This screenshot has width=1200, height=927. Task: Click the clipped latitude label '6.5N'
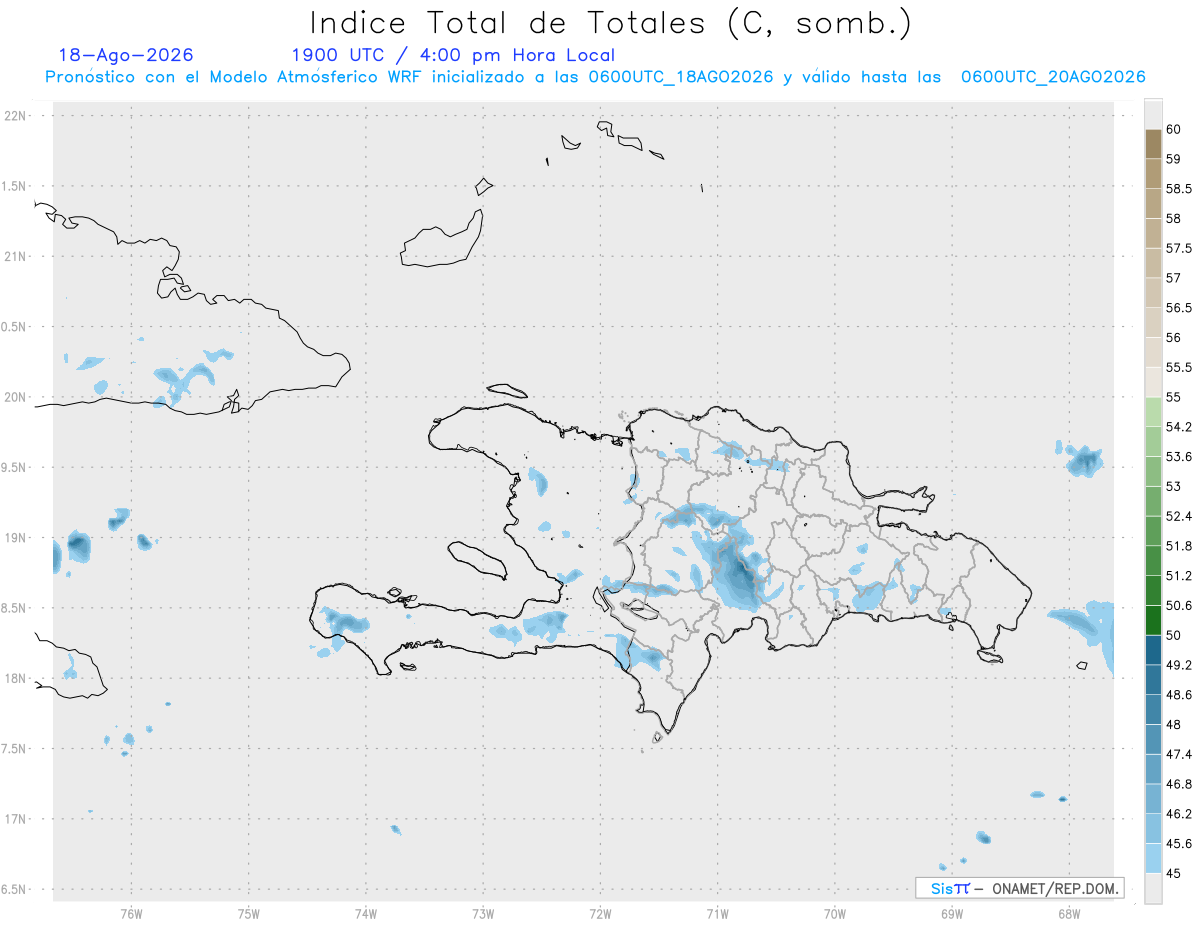14,890
